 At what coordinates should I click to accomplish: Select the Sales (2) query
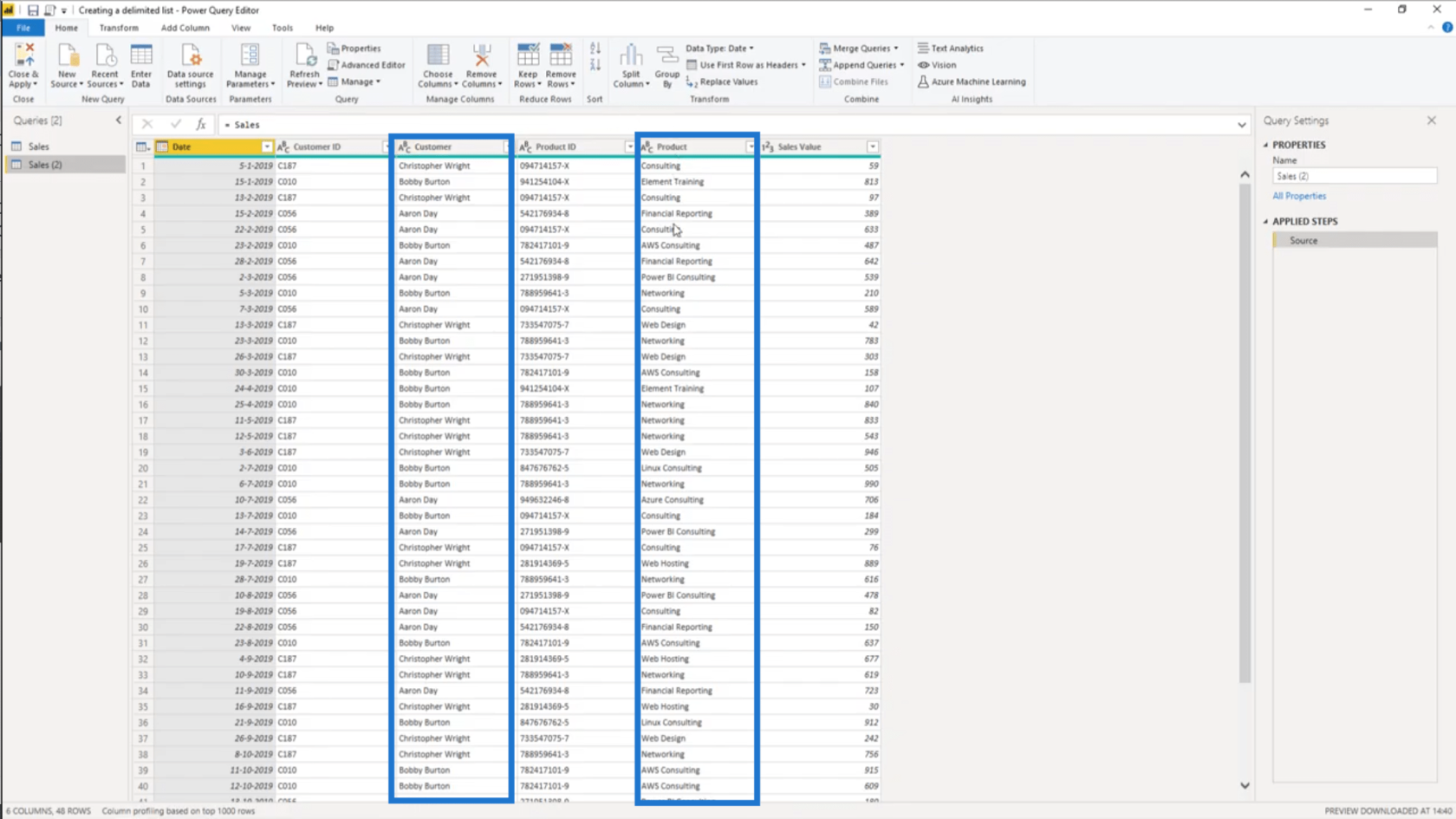click(66, 165)
